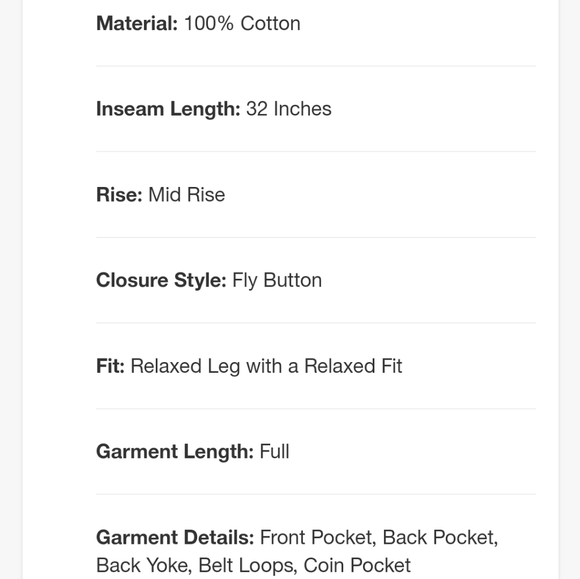The width and height of the screenshot is (580, 579).
Task: Click the Back Yoke text
Action: click(144, 565)
